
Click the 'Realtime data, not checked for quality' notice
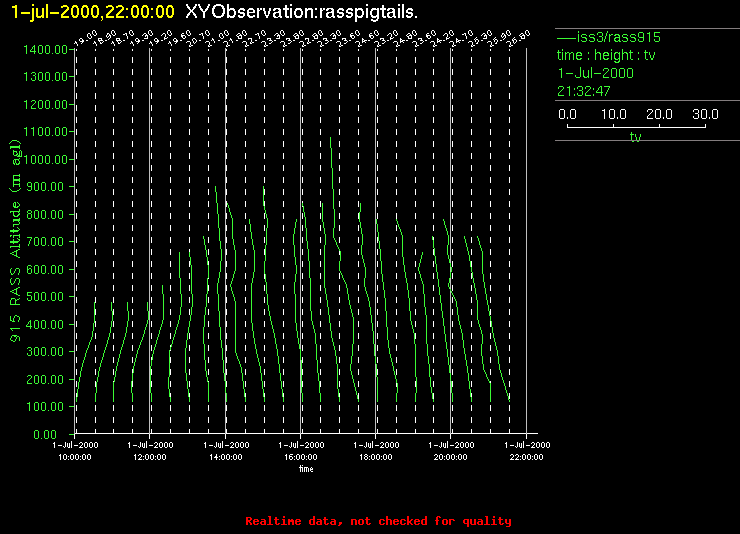click(x=378, y=521)
